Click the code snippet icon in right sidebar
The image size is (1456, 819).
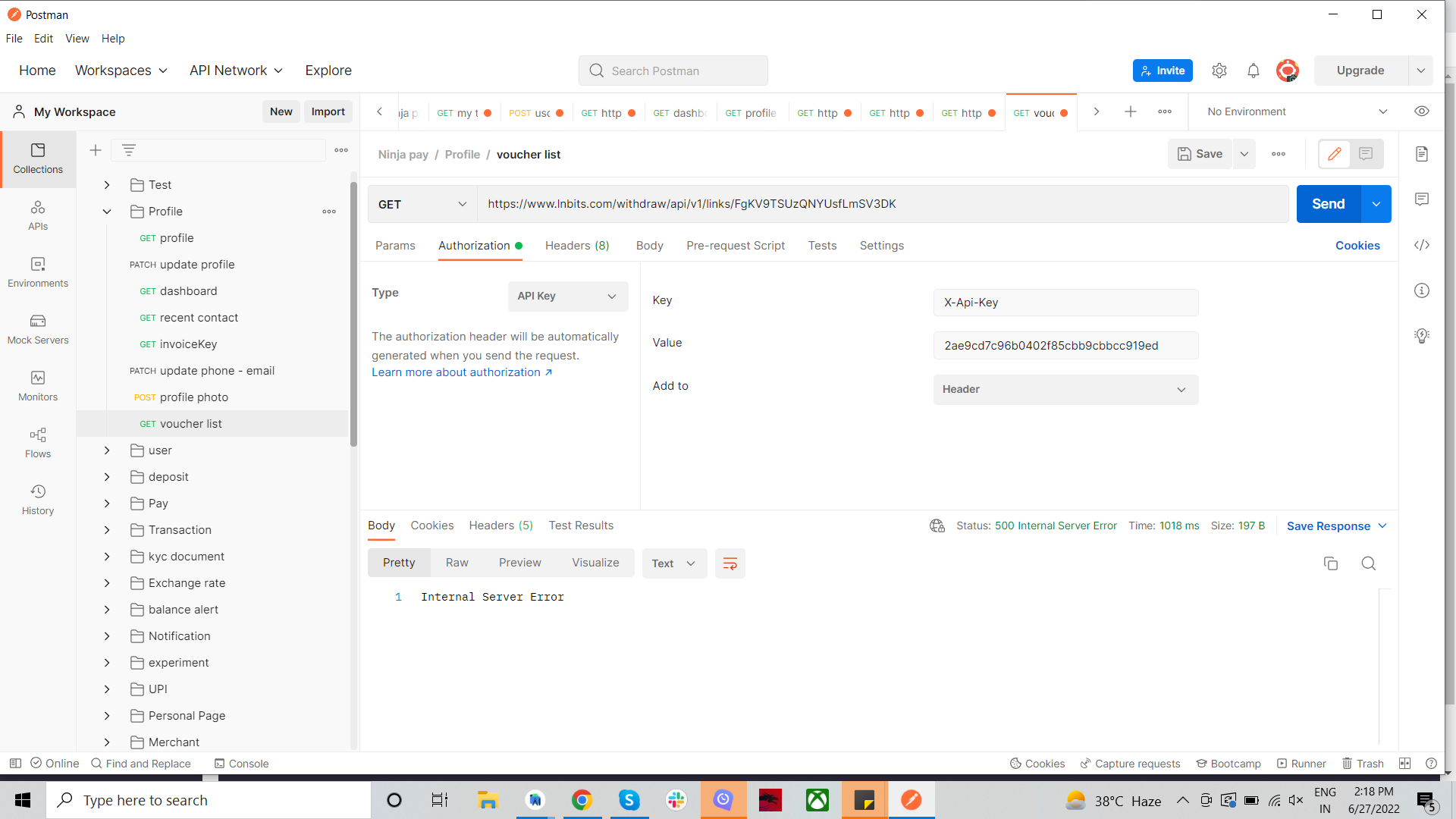[x=1422, y=245]
